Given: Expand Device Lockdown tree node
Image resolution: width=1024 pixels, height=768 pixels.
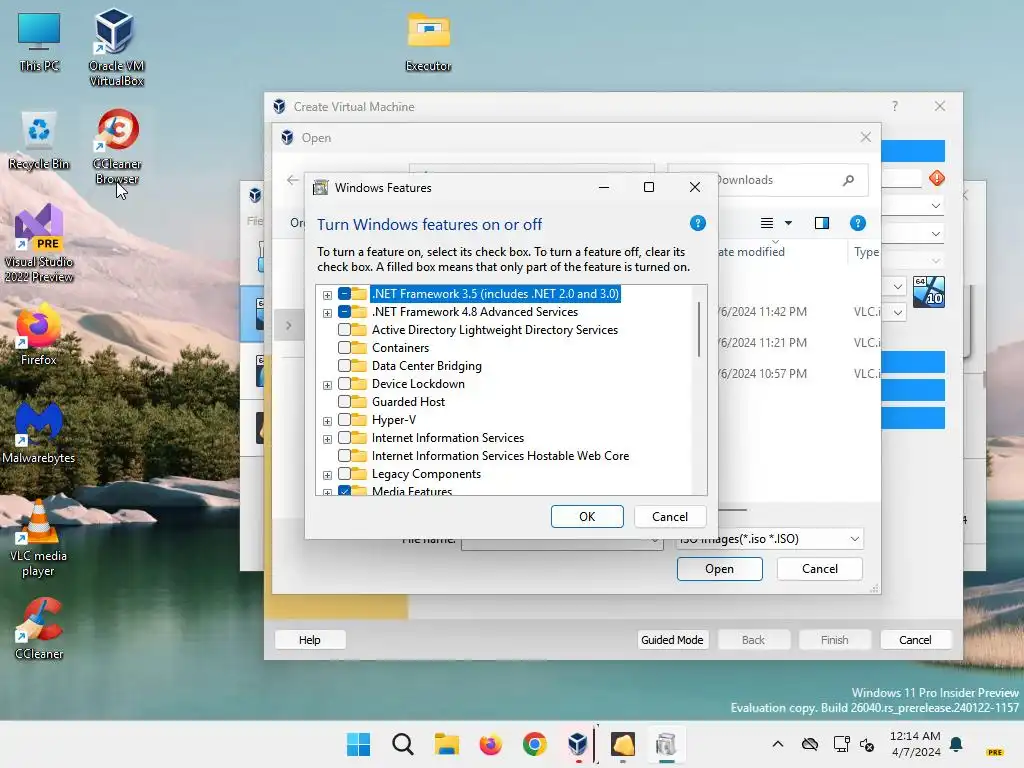Looking at the screenshot, I should 327,385.
